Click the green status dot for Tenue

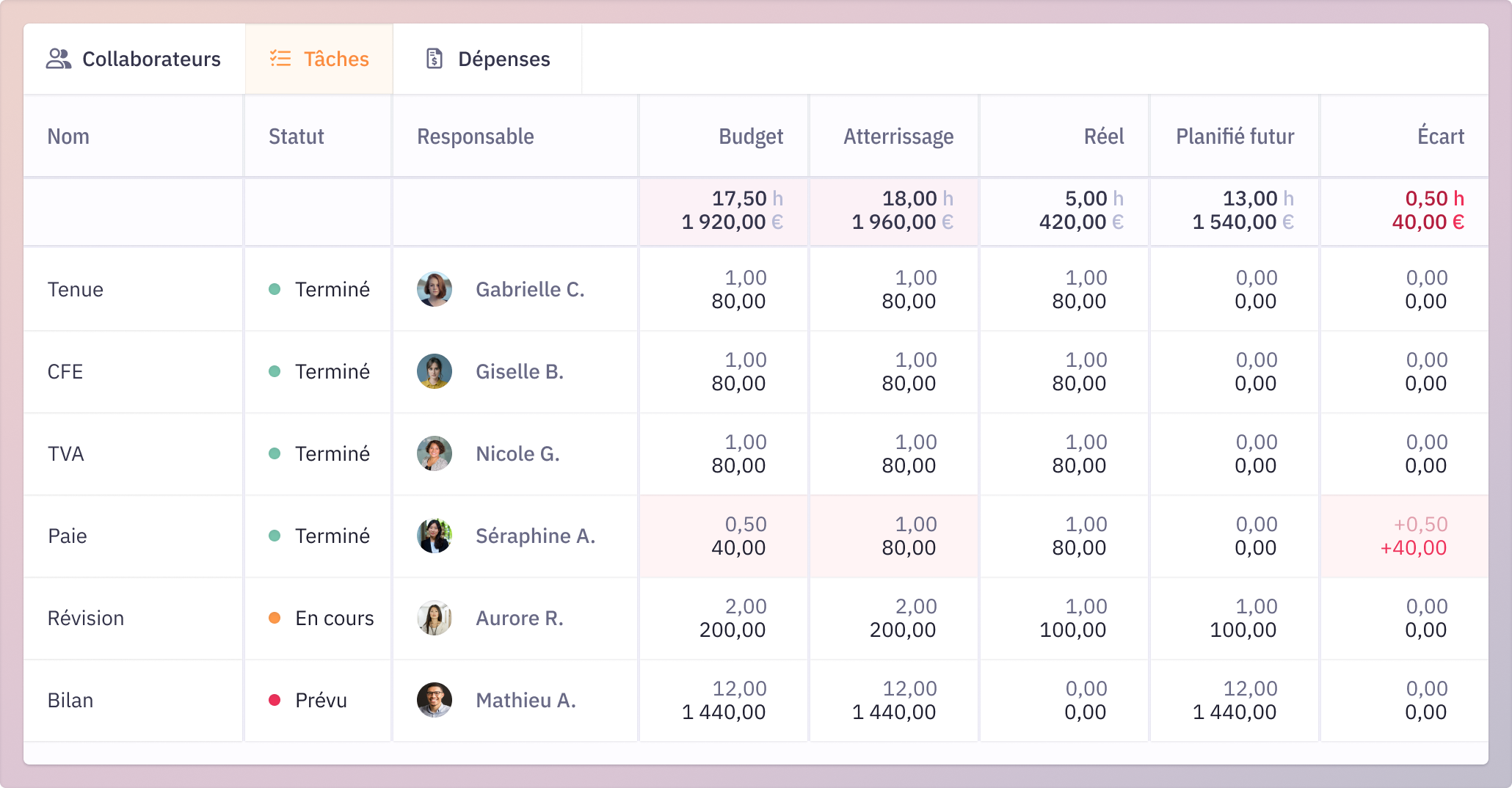(x=275, y=289)
